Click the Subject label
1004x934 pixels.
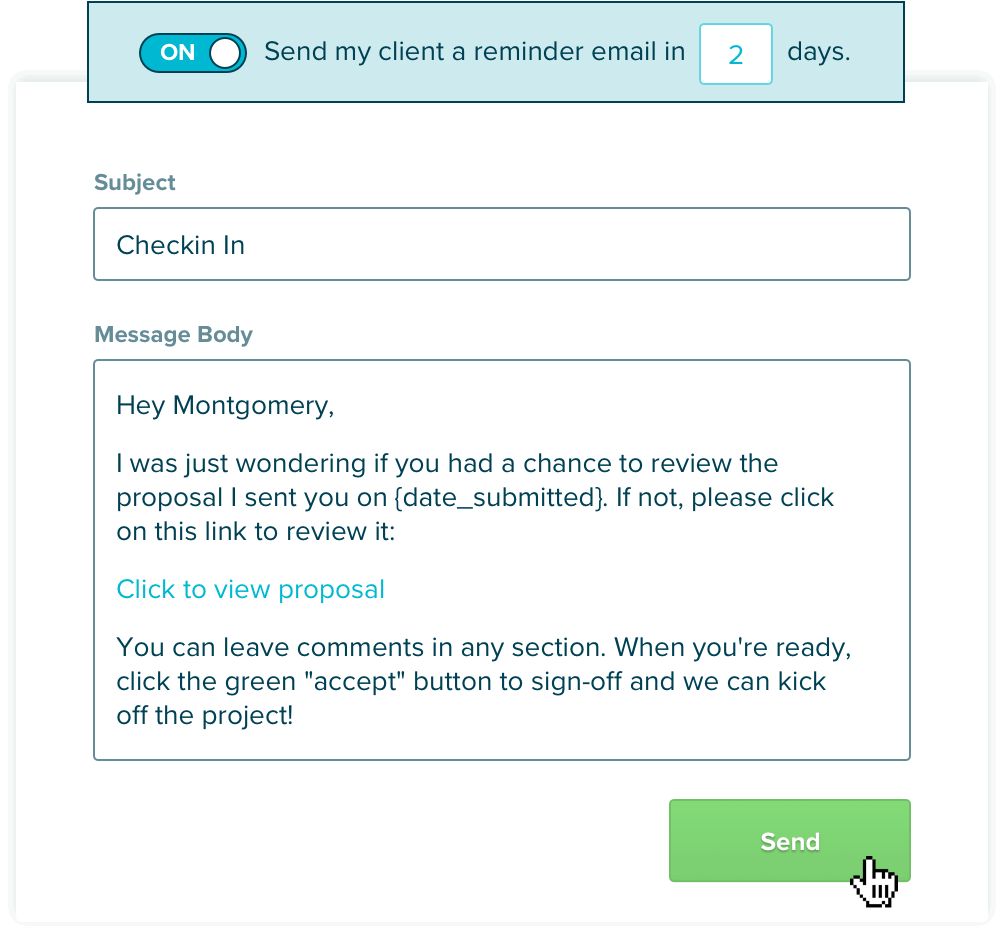pos(134,182)
